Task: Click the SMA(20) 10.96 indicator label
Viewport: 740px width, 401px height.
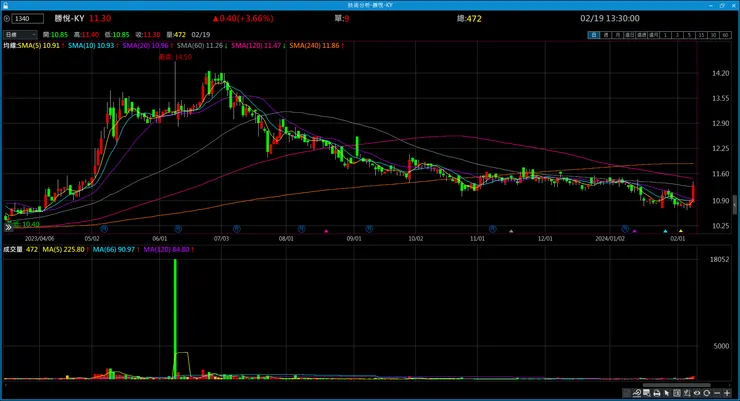Action: click(x=147, y=46)
